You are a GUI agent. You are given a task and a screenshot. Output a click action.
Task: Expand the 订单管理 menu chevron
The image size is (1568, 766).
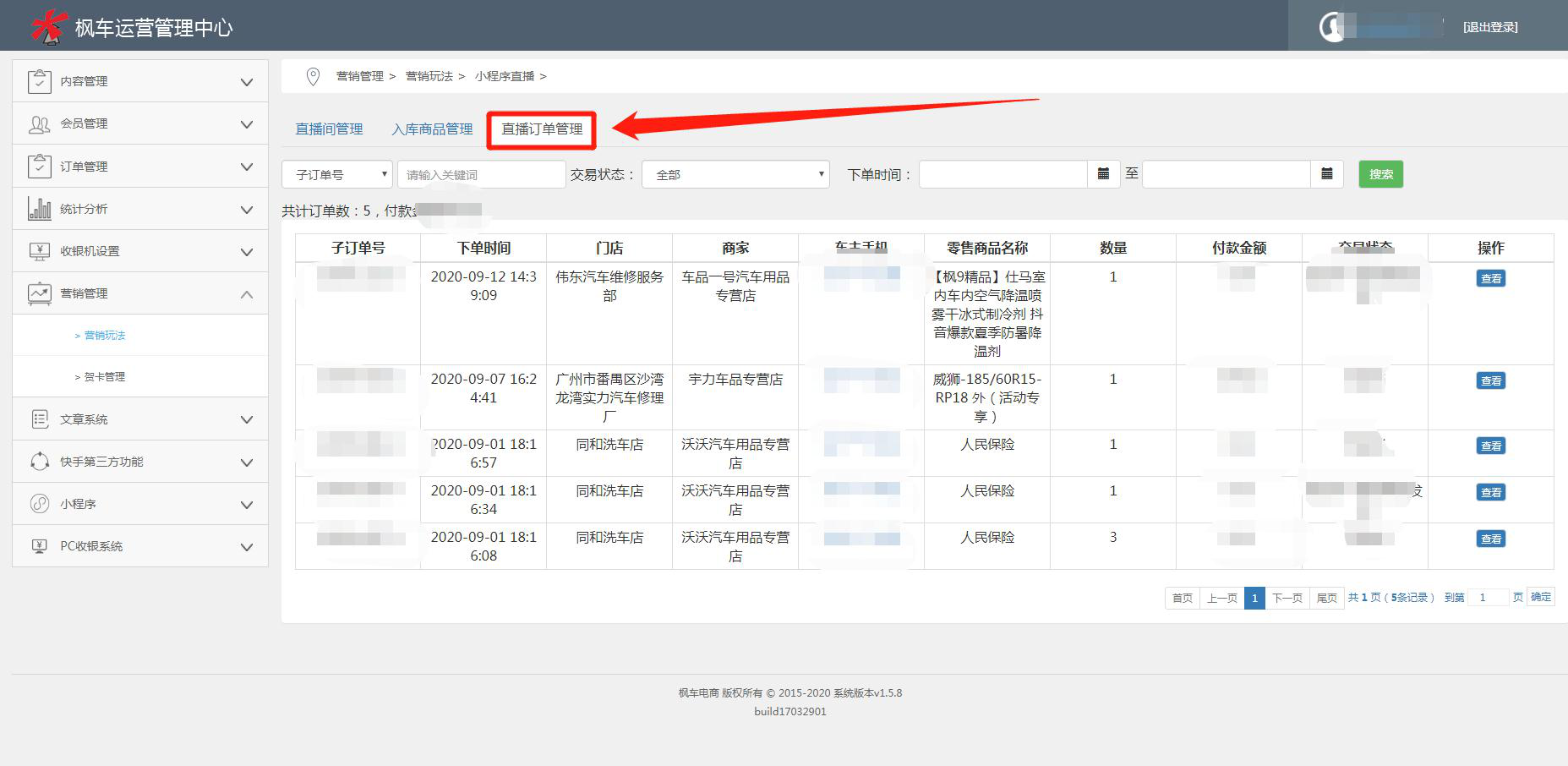[x=247, y=167]
